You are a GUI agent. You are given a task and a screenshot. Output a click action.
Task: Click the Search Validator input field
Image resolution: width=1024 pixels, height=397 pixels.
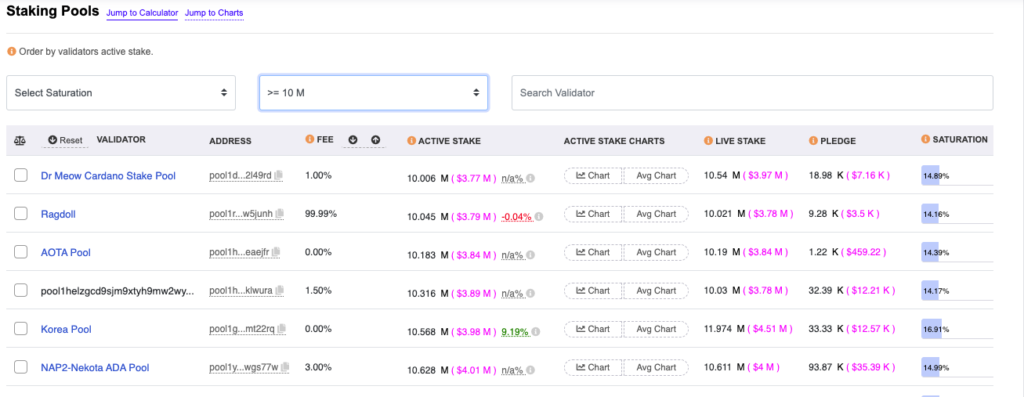[x=752, y=93]
